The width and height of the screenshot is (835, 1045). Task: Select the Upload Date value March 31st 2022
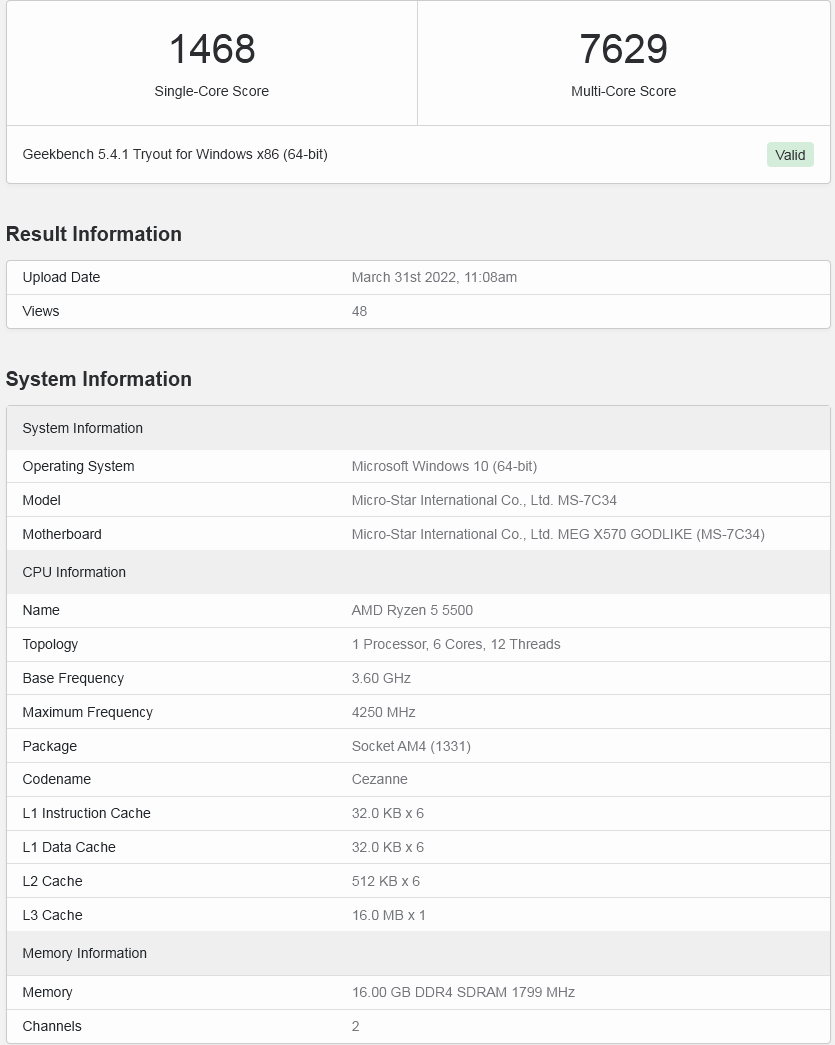(434, 277)
